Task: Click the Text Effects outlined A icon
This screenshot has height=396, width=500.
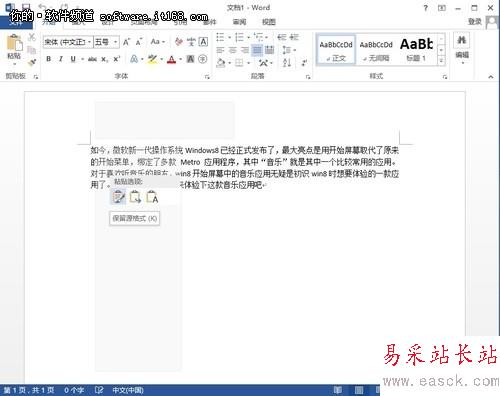Action: 134,59
